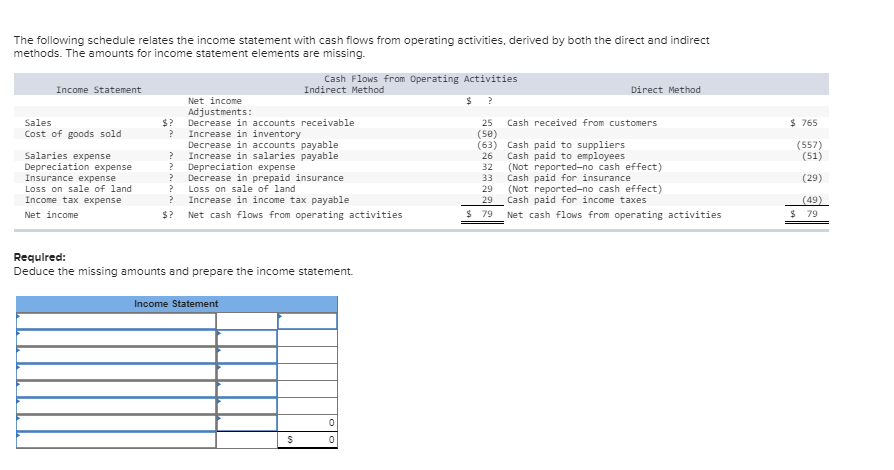Click 'Decrease in prepaid insurance' line
The width and height of the screenshot is (894, 470).
pos(266,178)
